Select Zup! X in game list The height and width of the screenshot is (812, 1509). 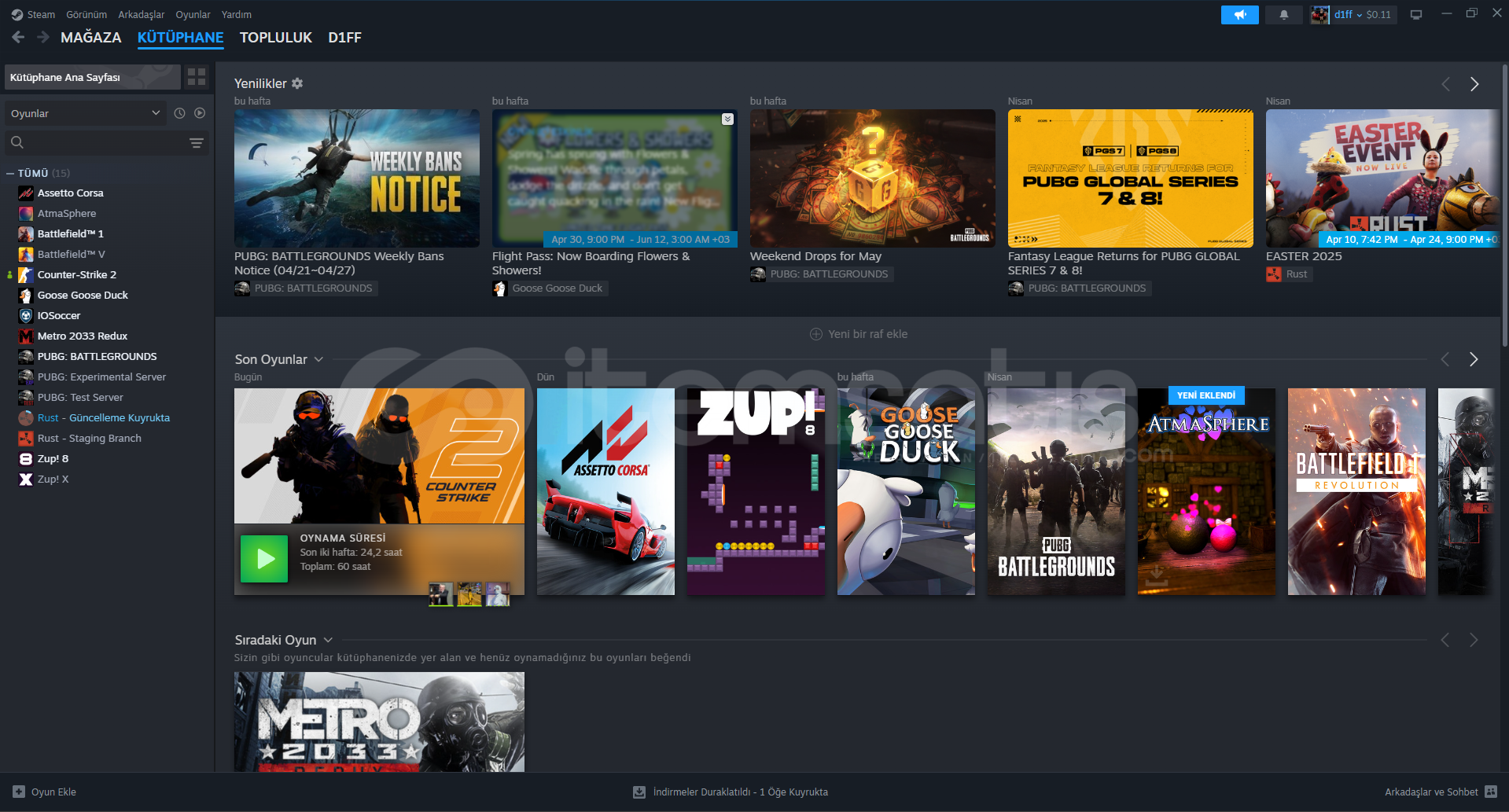[53, 479]
